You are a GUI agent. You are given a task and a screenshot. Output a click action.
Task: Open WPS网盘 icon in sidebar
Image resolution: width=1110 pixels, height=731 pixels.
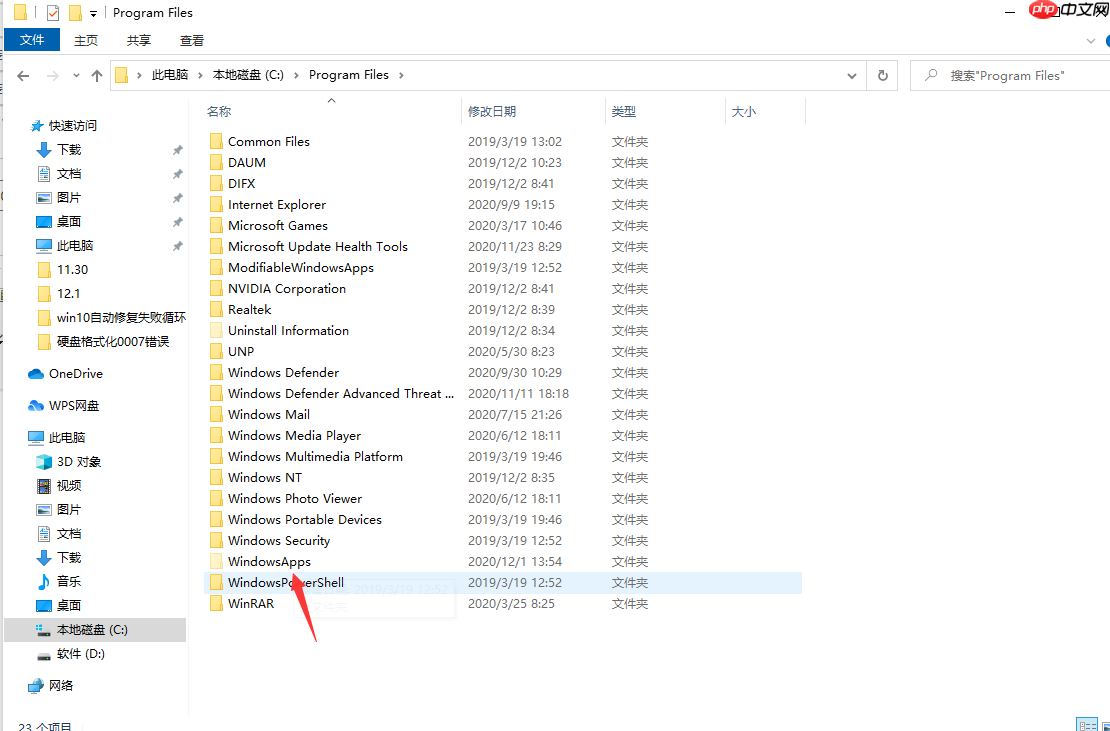coord(35,405)
